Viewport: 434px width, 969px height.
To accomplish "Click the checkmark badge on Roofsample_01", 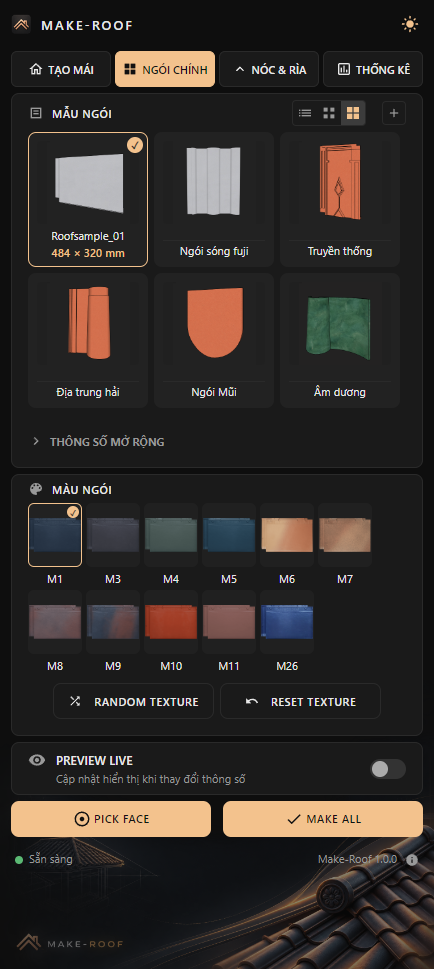I will click(135, 145).
